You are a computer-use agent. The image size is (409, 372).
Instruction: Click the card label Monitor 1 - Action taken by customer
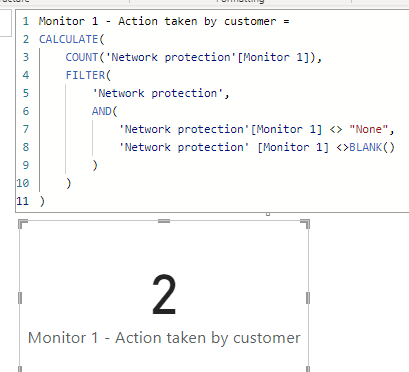click(x=164, y=338)
